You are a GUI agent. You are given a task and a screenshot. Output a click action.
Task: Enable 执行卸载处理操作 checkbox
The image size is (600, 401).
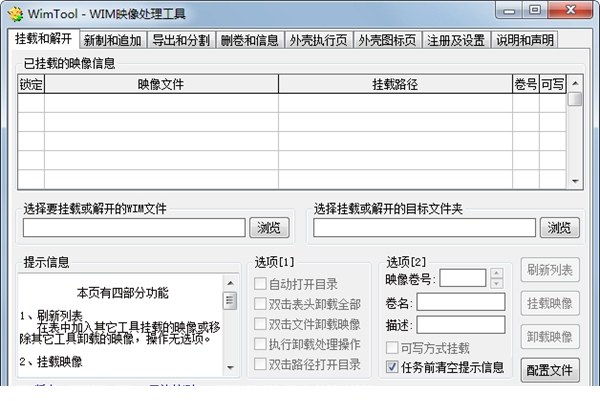pos(260,344)
